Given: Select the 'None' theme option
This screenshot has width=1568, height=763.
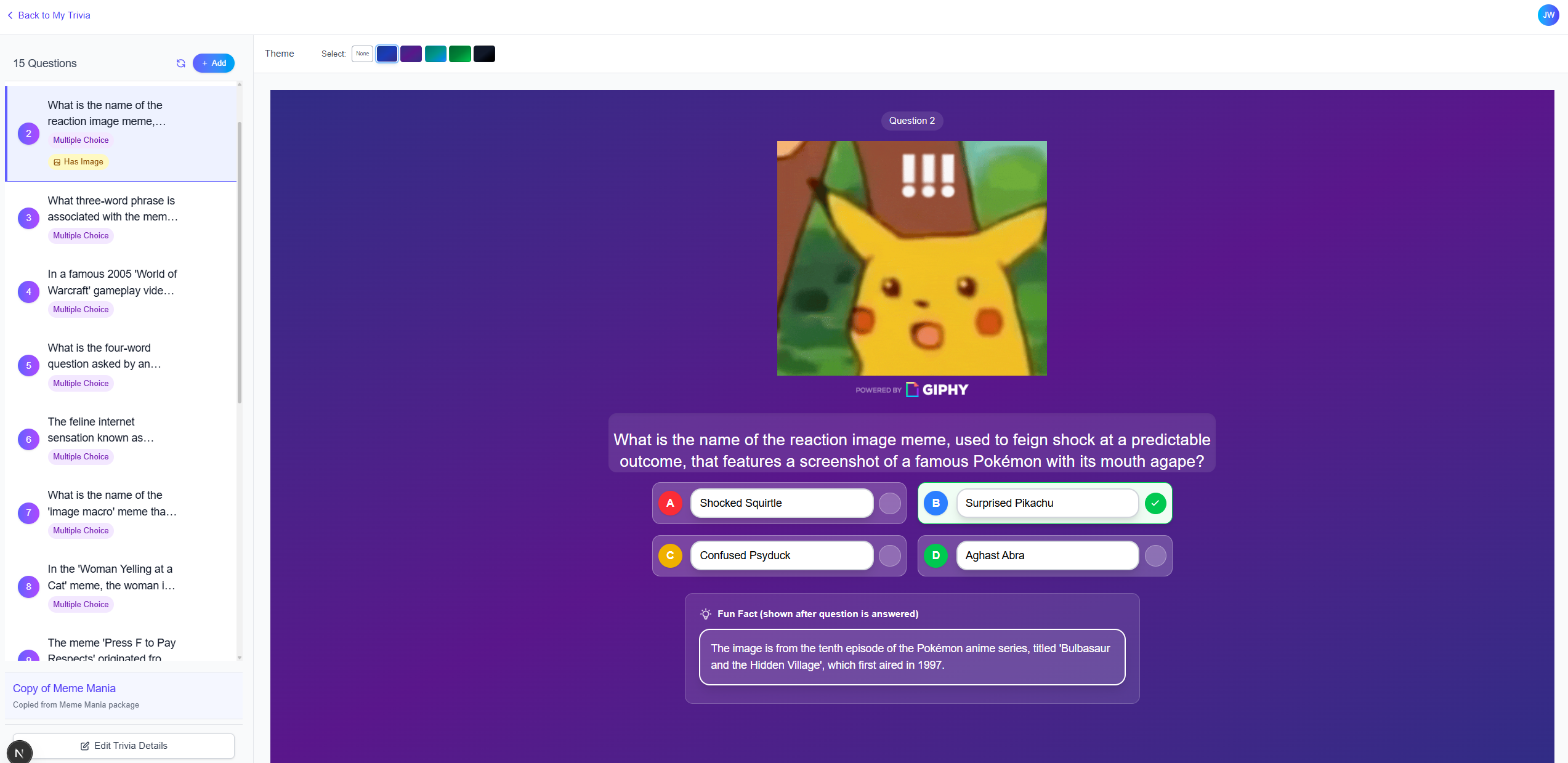Looking at the screenshot, I should point(362,54).
